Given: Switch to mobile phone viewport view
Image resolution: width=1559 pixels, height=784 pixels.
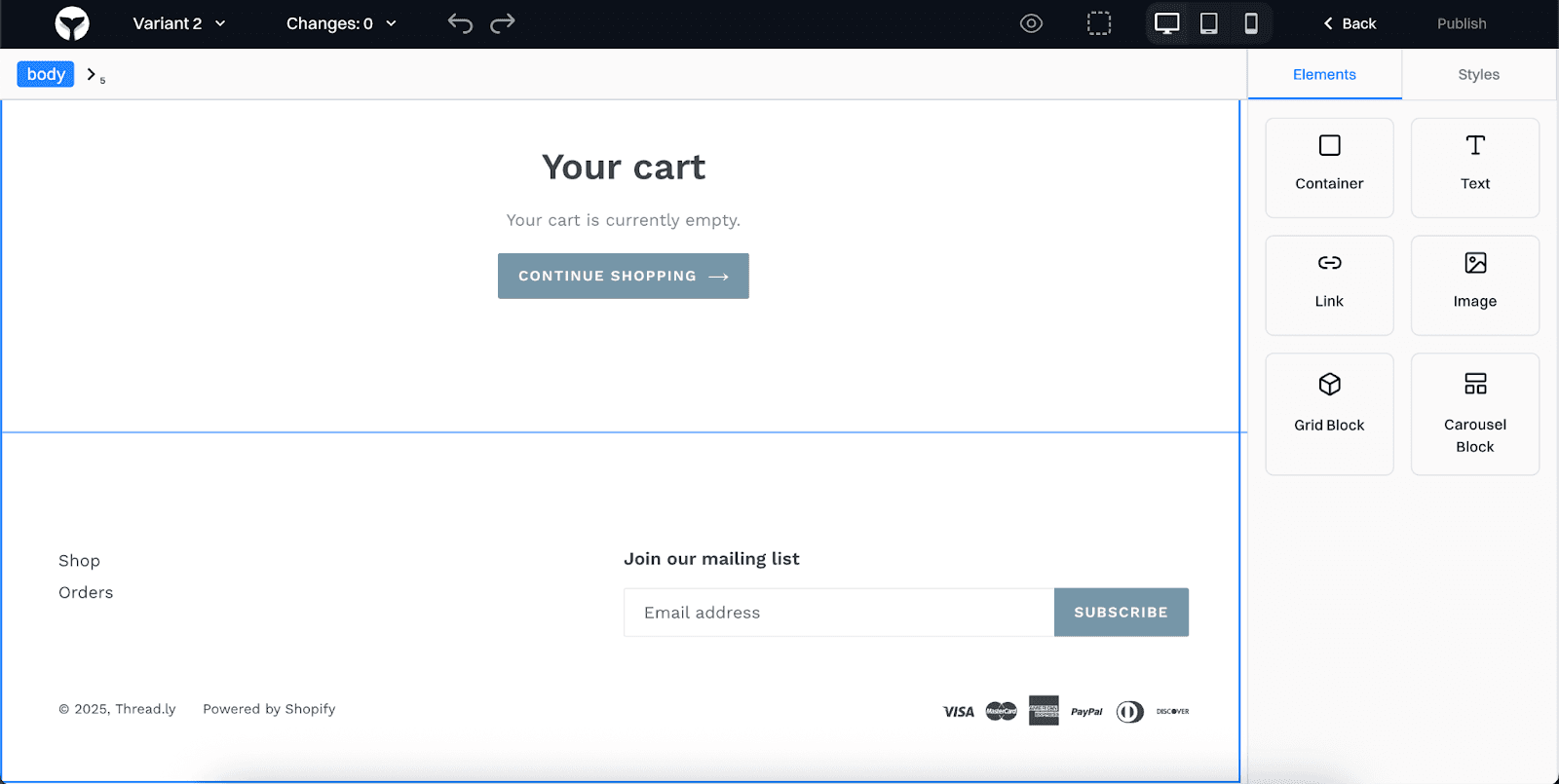Looking at the screenshot, I should (x=1251, y=23).
